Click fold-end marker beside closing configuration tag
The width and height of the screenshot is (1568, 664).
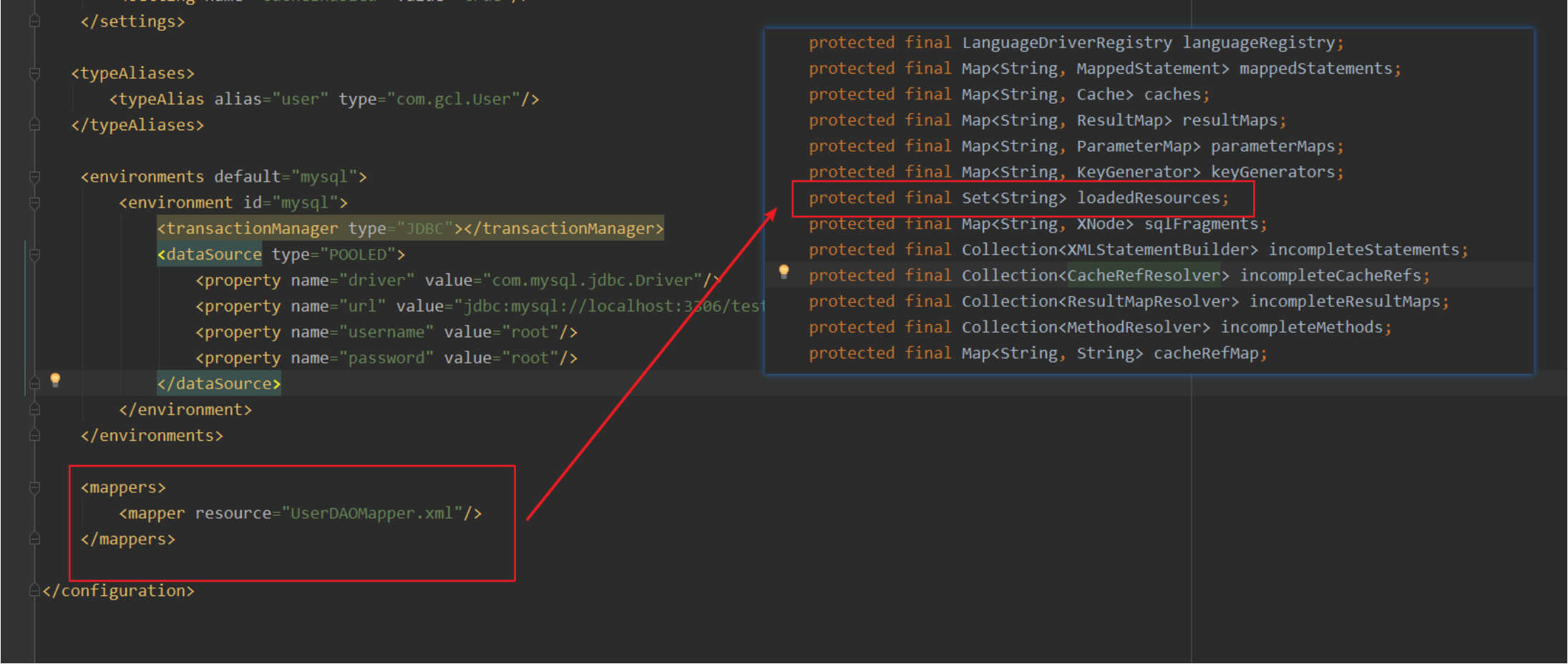coord(34,591)
